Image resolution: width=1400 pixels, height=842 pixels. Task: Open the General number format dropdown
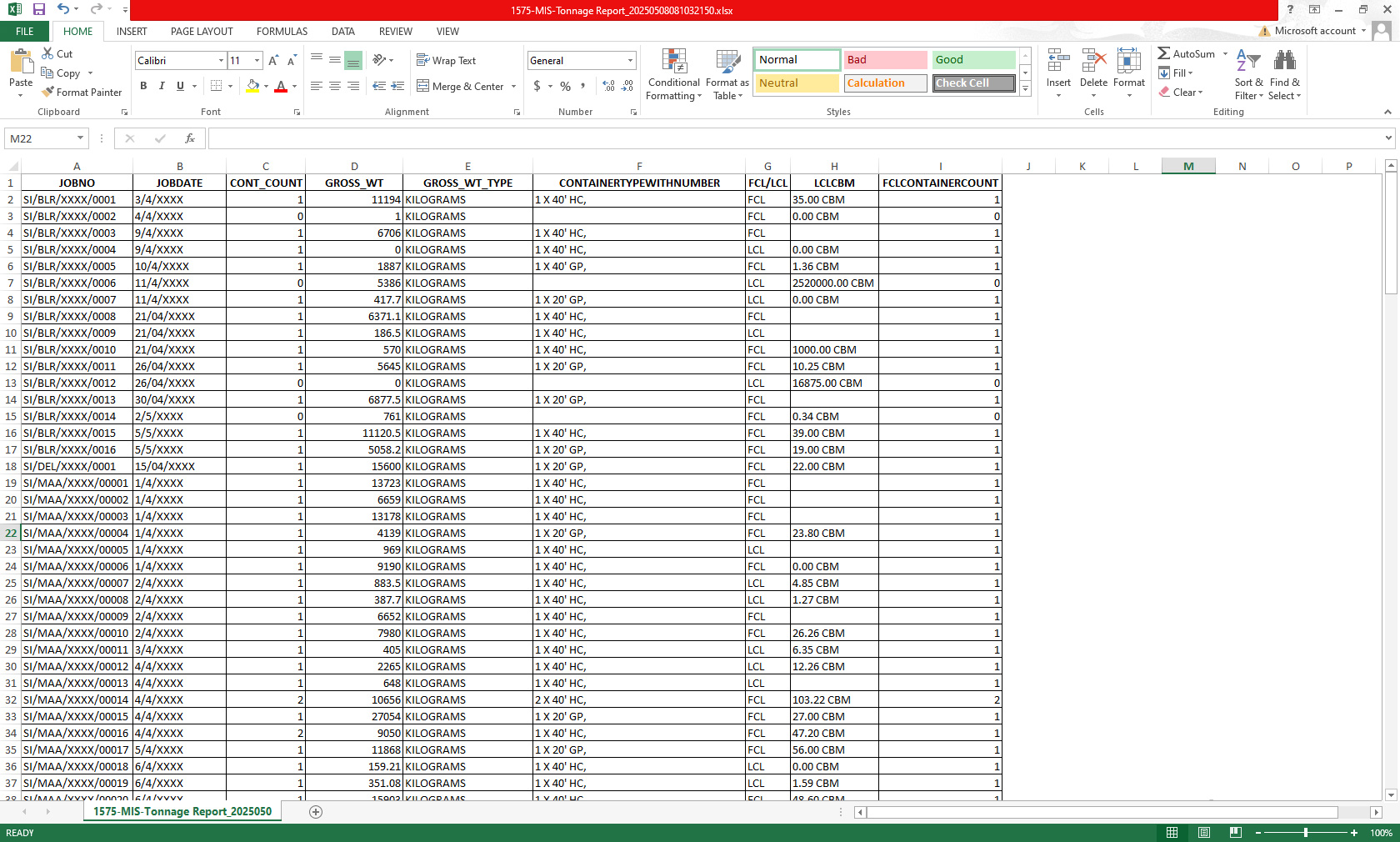pyautogui.click(x=630, y=61)
